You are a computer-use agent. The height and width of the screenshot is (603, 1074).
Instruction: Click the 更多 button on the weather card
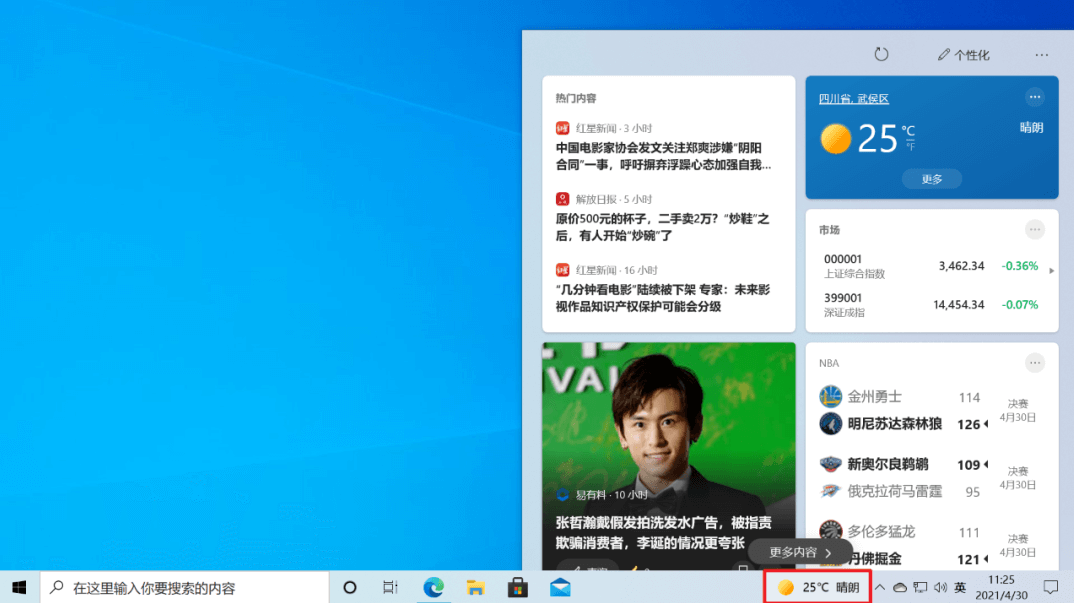click(x=931, y=178)
